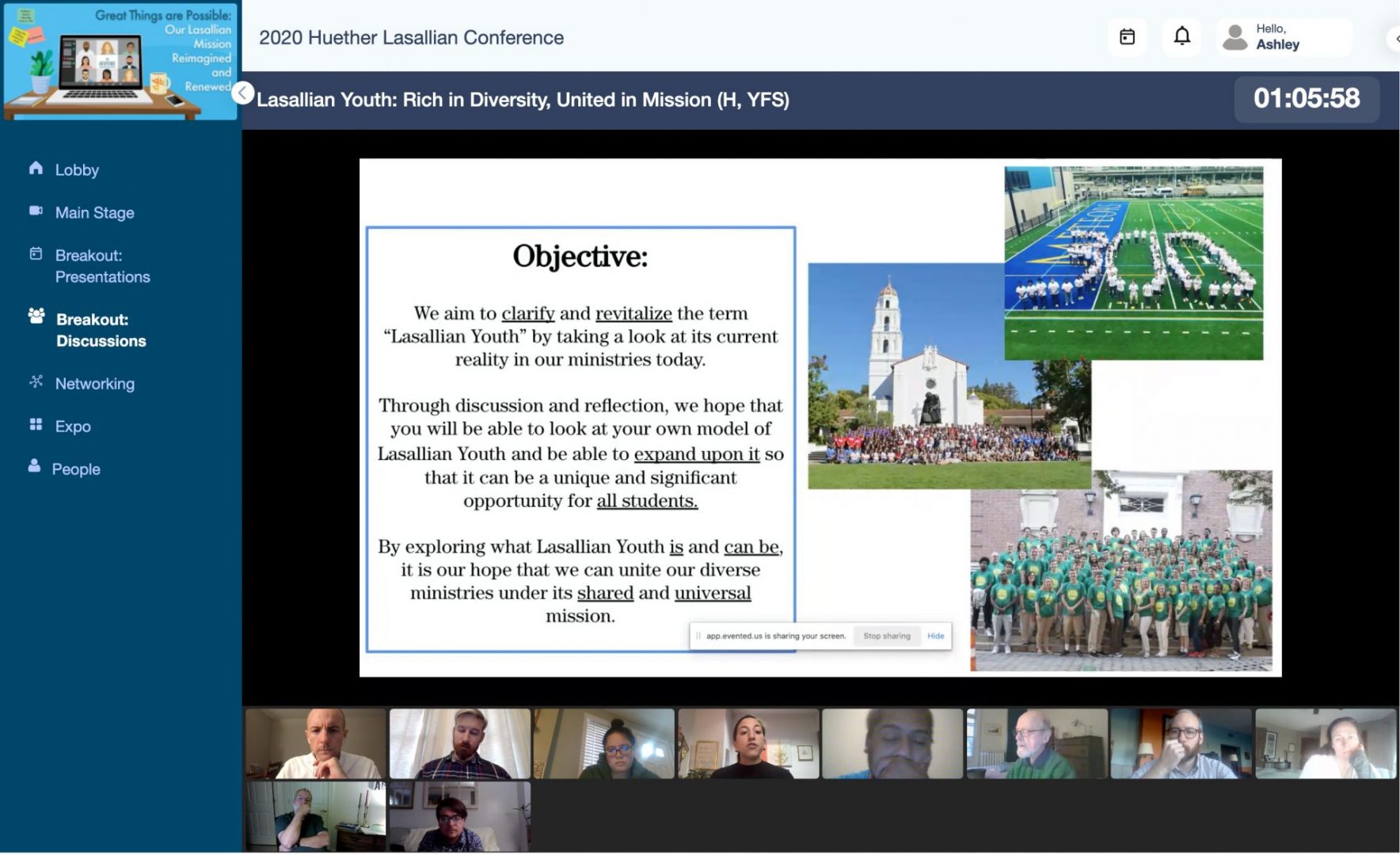Open the Networking section
The width and height of the screenshot is (1400, 855).
click(94, 384)
